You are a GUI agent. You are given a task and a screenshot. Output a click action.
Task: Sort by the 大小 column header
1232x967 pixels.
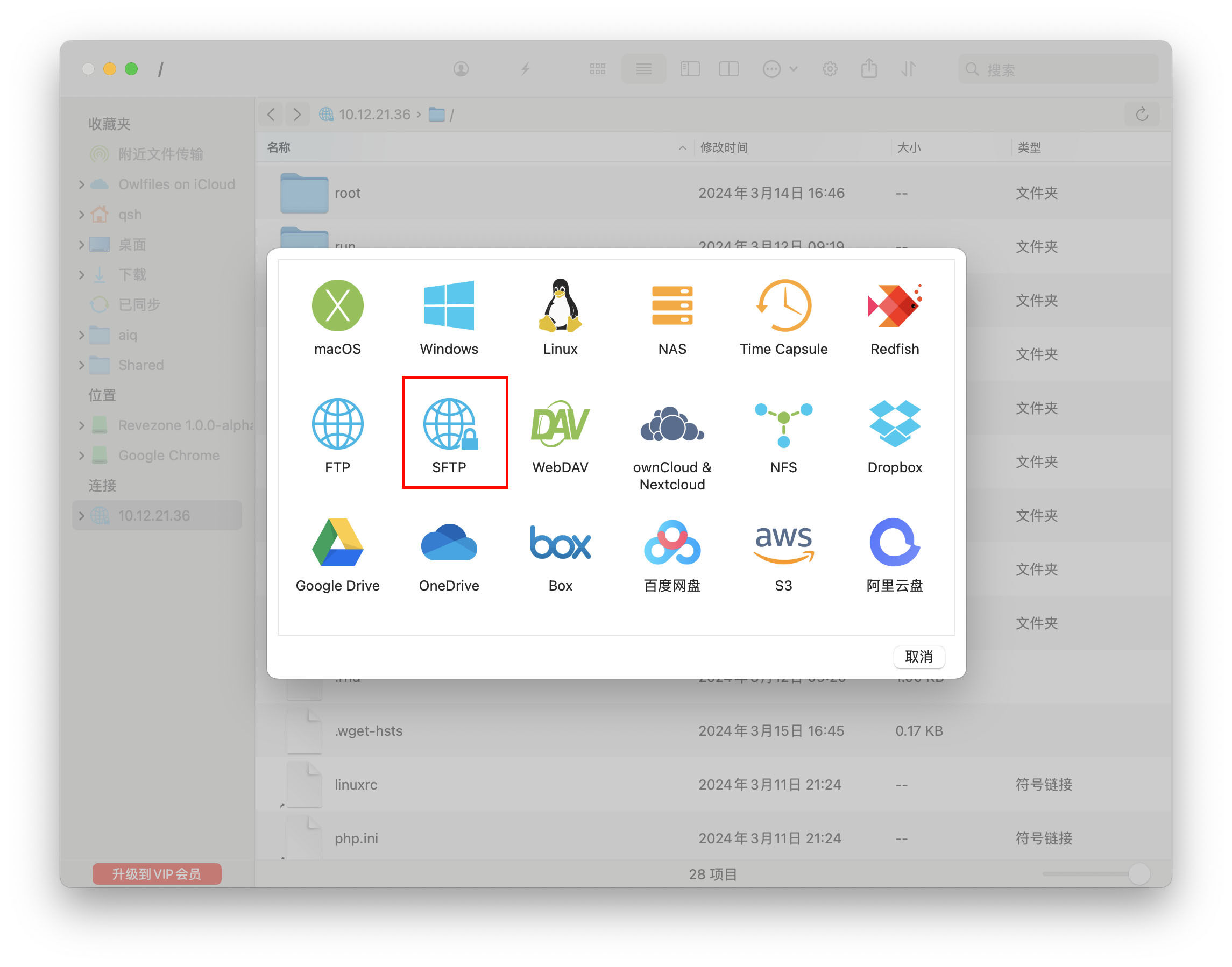click(x=950, y=147)
